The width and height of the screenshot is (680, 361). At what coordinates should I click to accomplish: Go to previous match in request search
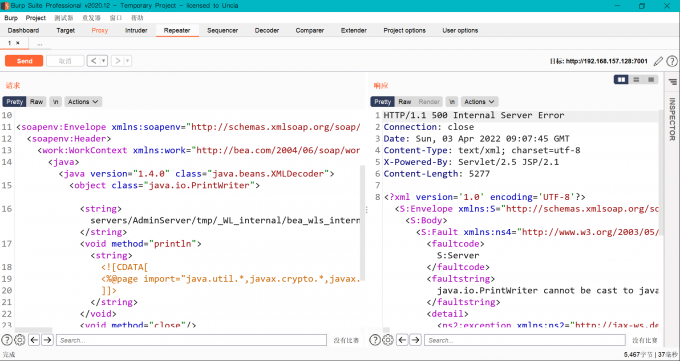pyautogui.click(x=34, y=340)
